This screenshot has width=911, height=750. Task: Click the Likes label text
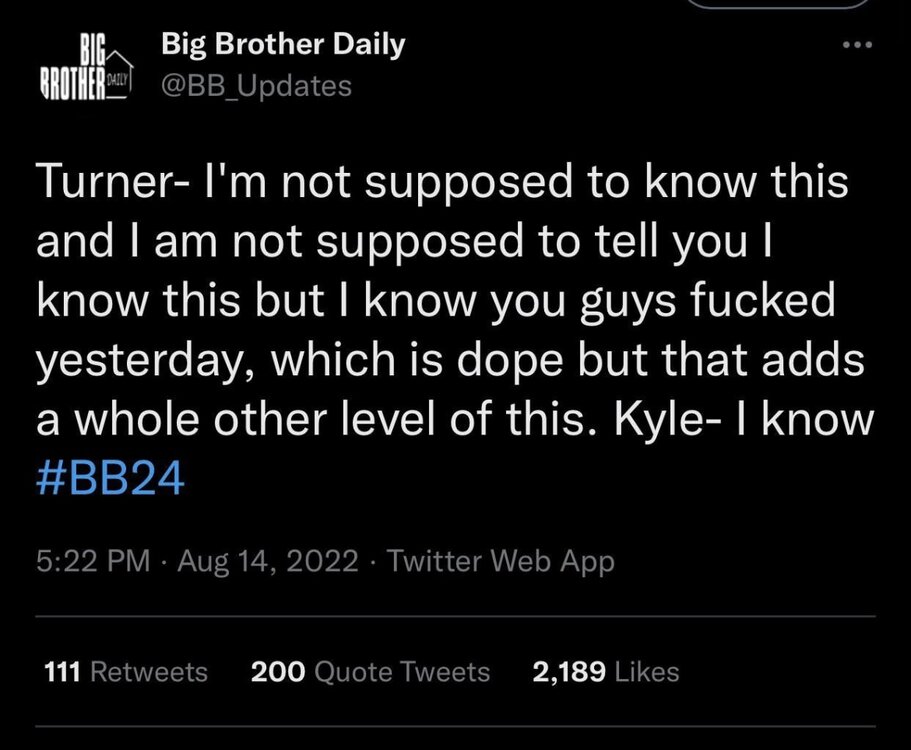click(x=646, y=672)
